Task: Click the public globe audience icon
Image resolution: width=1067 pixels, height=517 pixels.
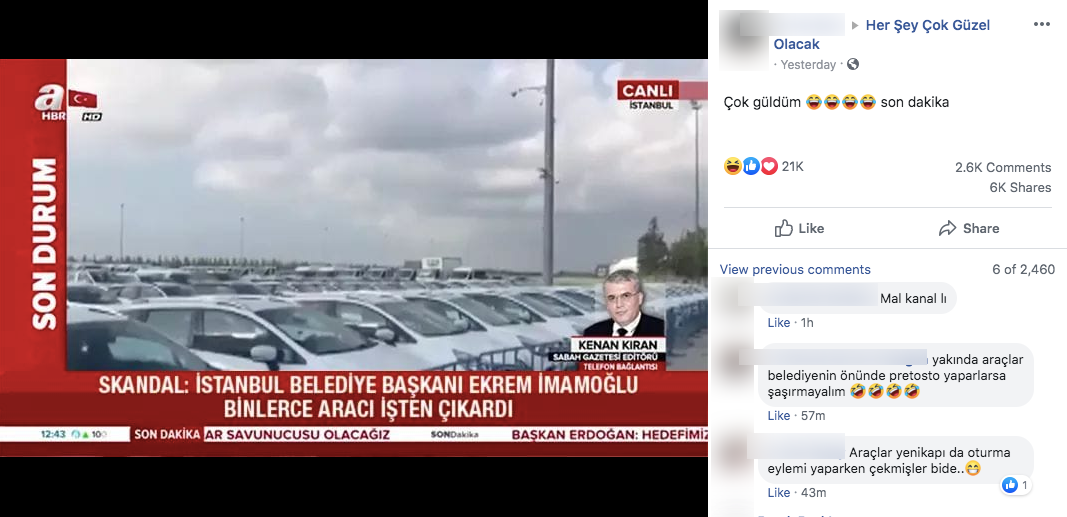Action: pyautogui.click(x=853, y=65)
